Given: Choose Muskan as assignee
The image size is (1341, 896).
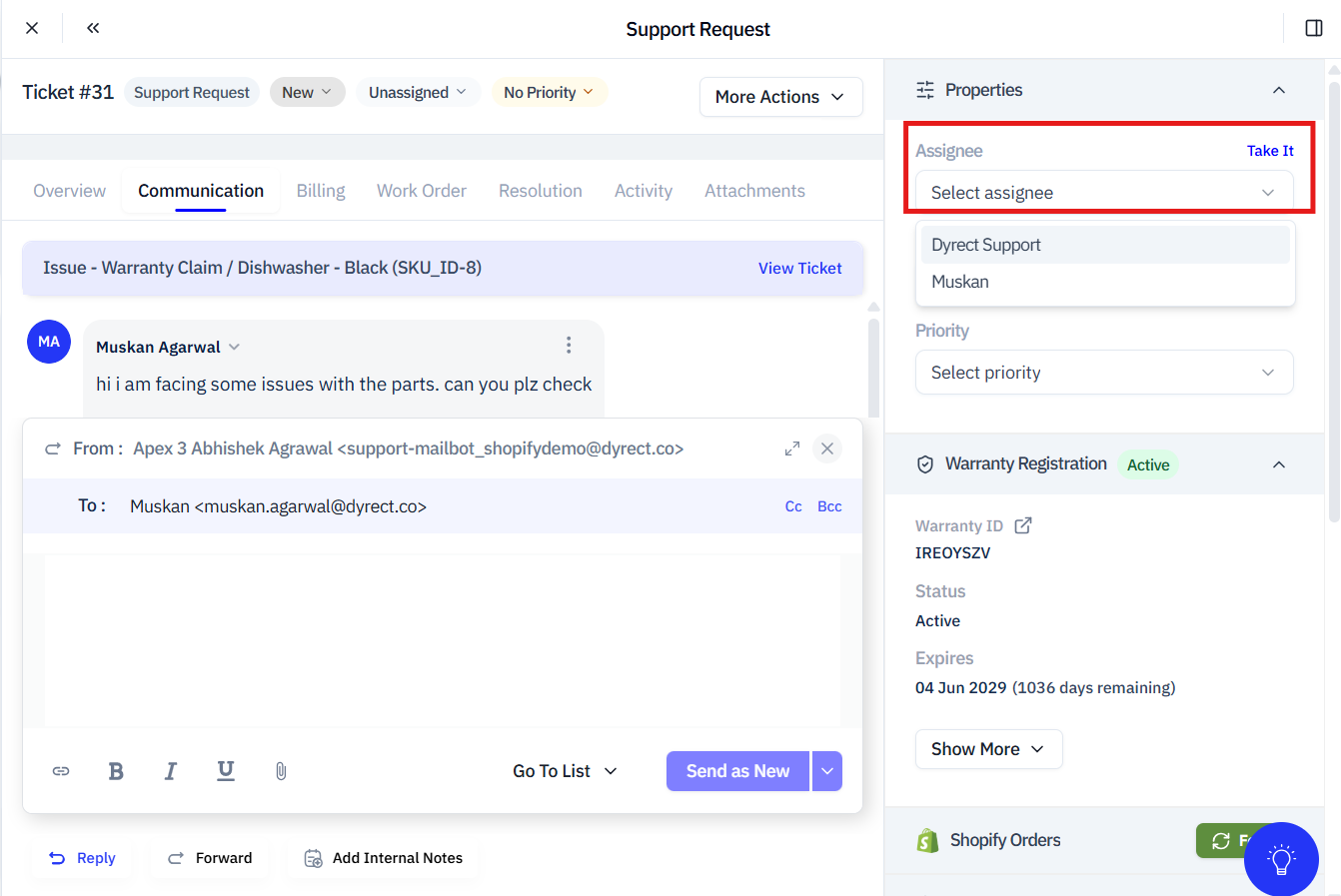Looking at the screenshot, I should [x=1105, y=282].
